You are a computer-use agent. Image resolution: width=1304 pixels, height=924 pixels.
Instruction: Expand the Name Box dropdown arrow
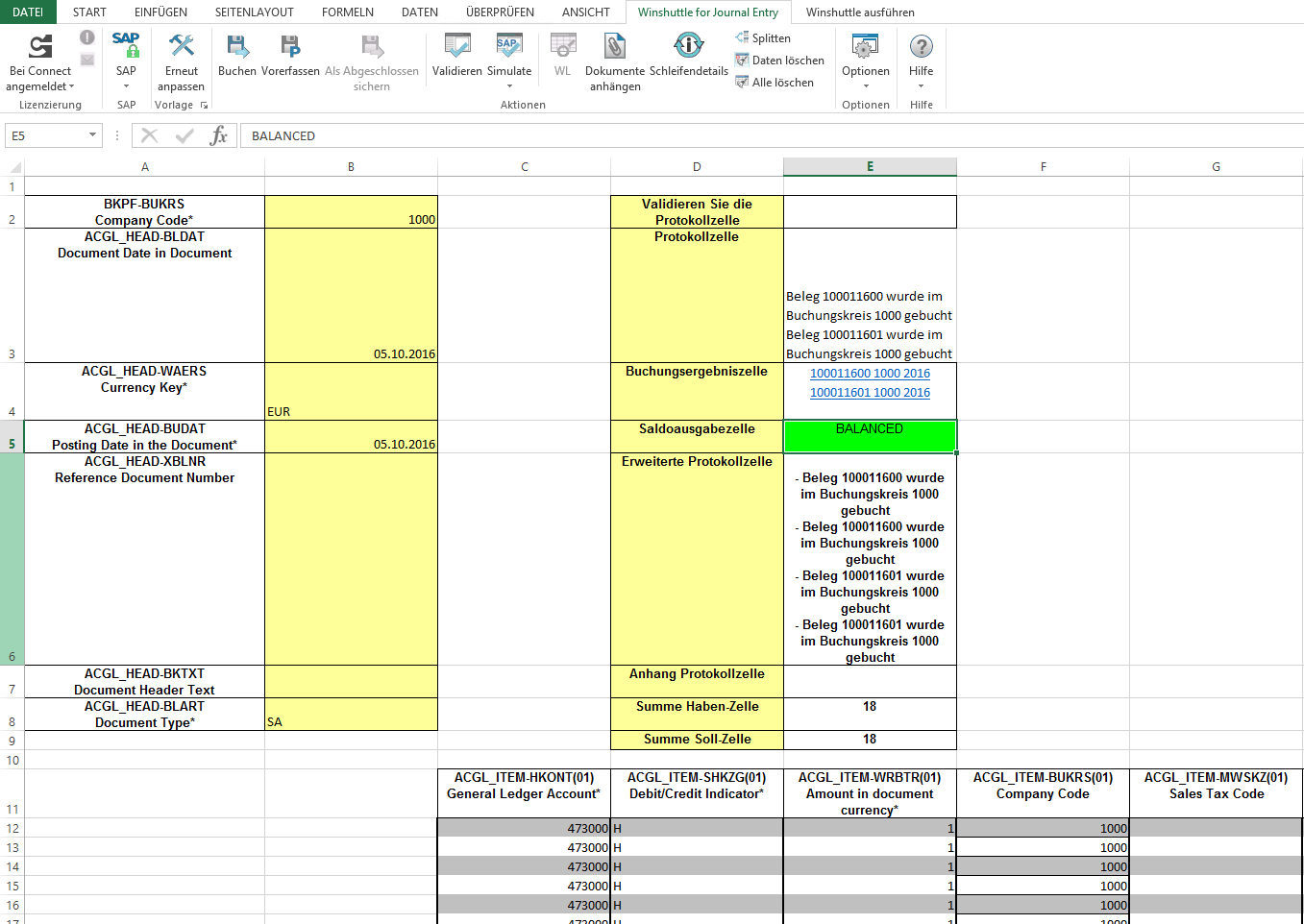pyautogui.click(x=93, y=135)
